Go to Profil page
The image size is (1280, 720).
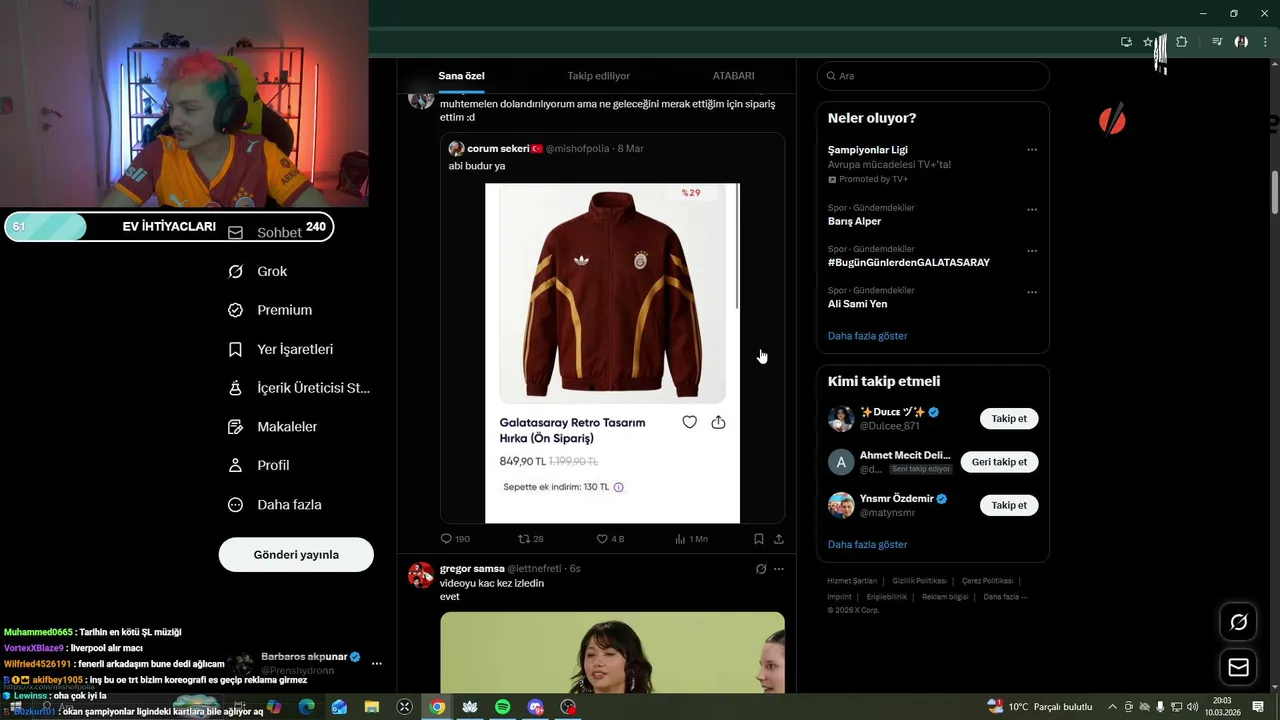[259, 465]
